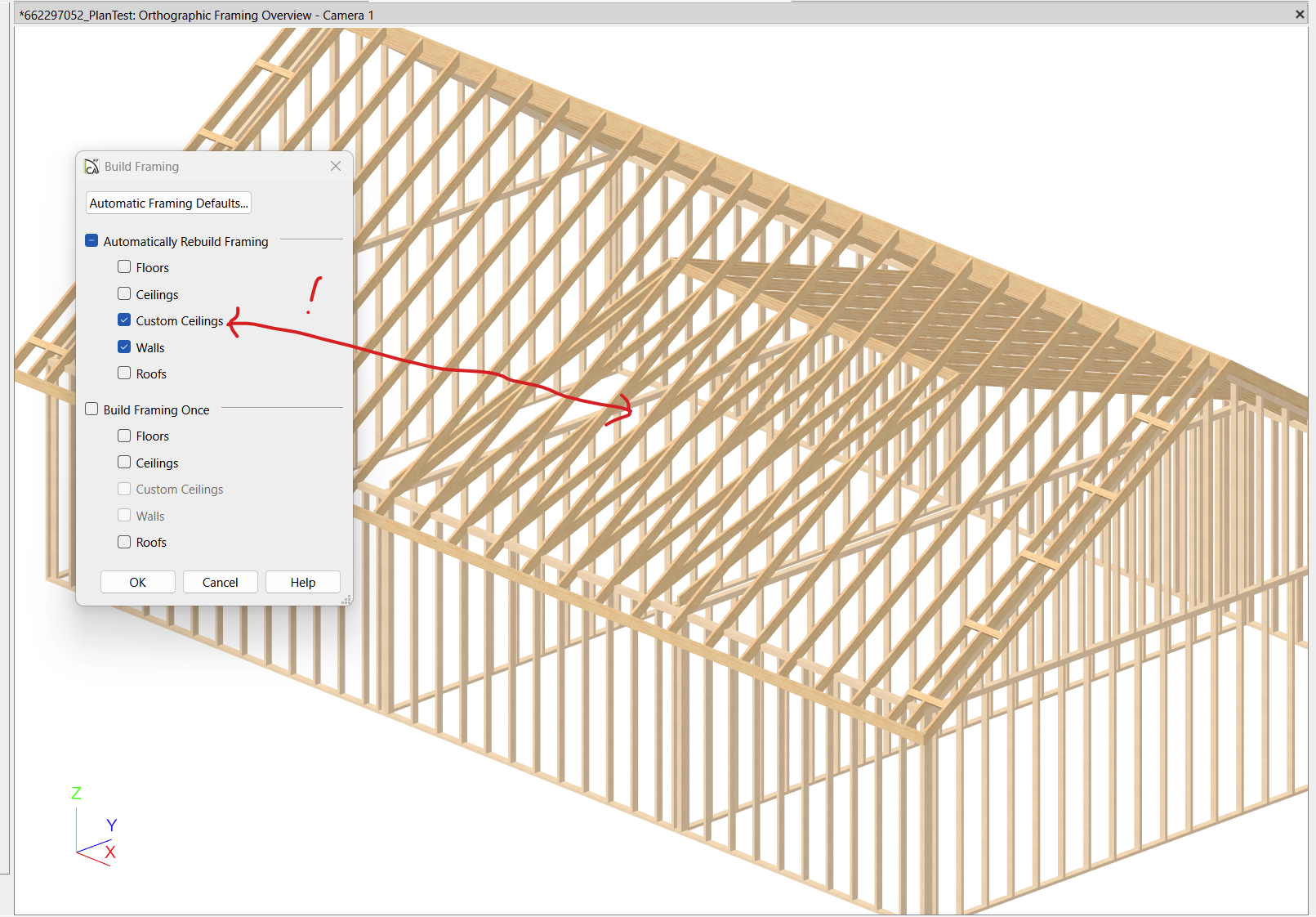This screenshot has width=1316, height=917.
Task: Click the XYZ axis indicator
Action: tap(94, 830)
